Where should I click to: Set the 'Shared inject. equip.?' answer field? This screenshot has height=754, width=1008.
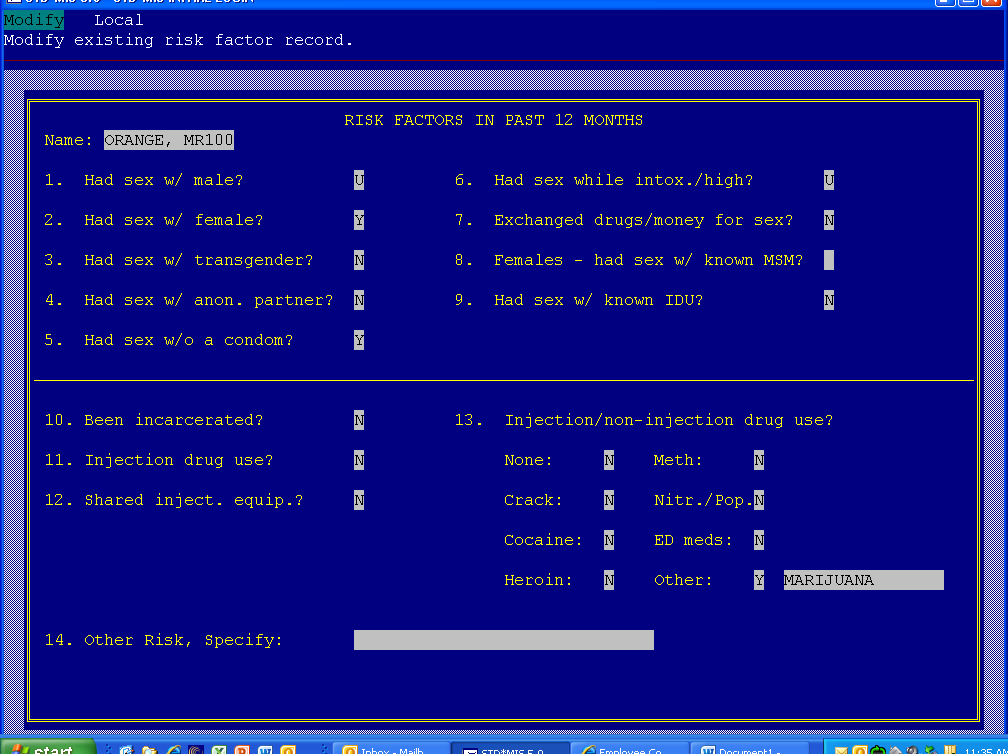tap(359, 500)
